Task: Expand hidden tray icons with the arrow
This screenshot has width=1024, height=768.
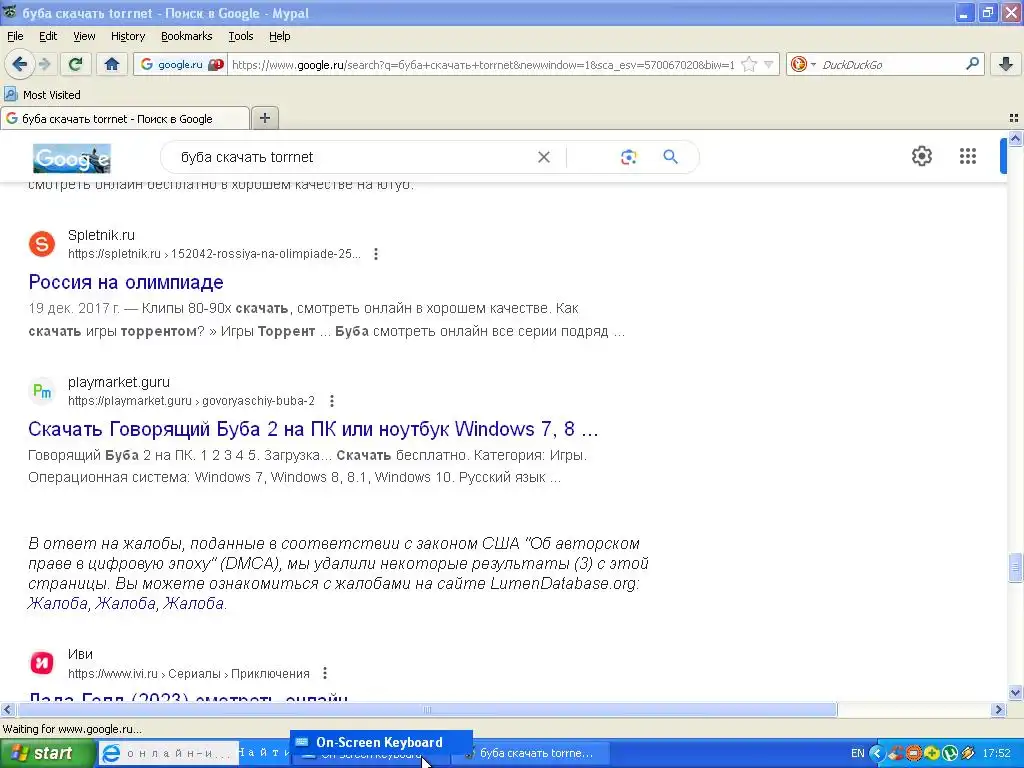Action: click(x=876, y=753)
